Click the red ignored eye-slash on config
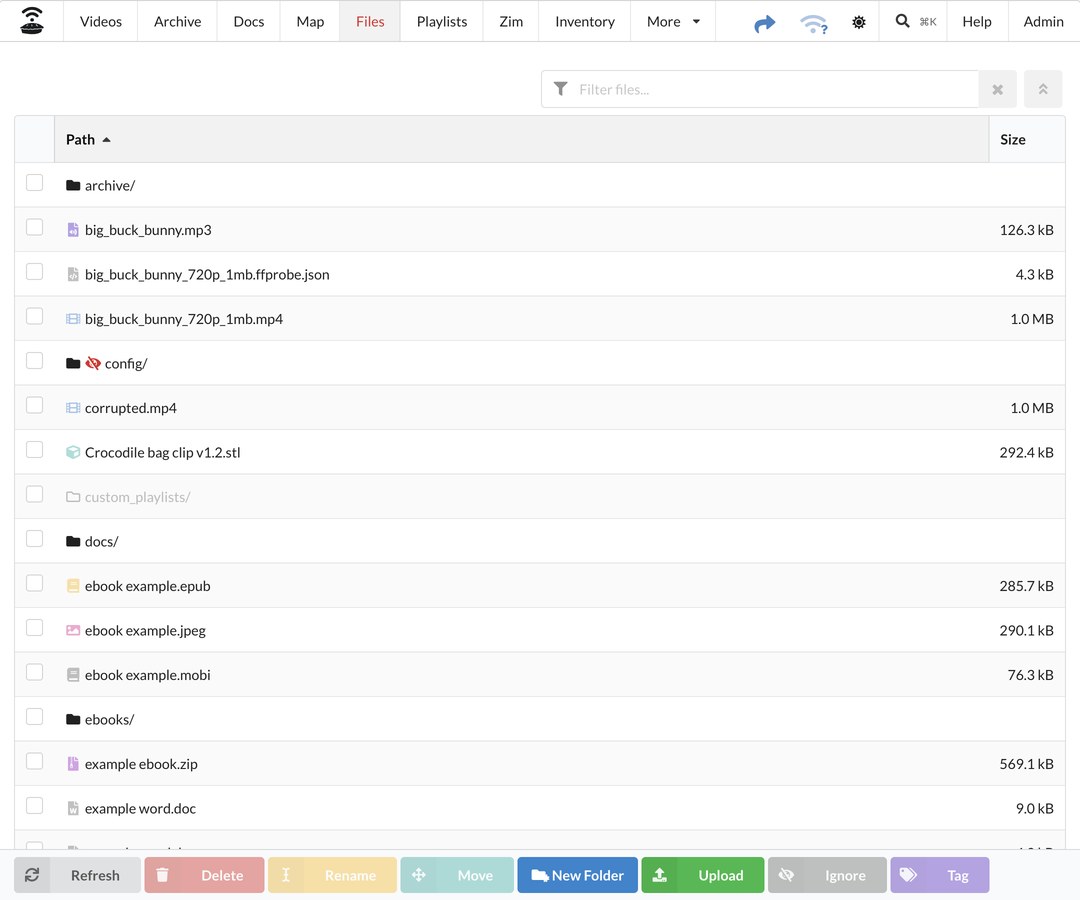This screenshot has width=1080, height=900. (x=93, y=363)
